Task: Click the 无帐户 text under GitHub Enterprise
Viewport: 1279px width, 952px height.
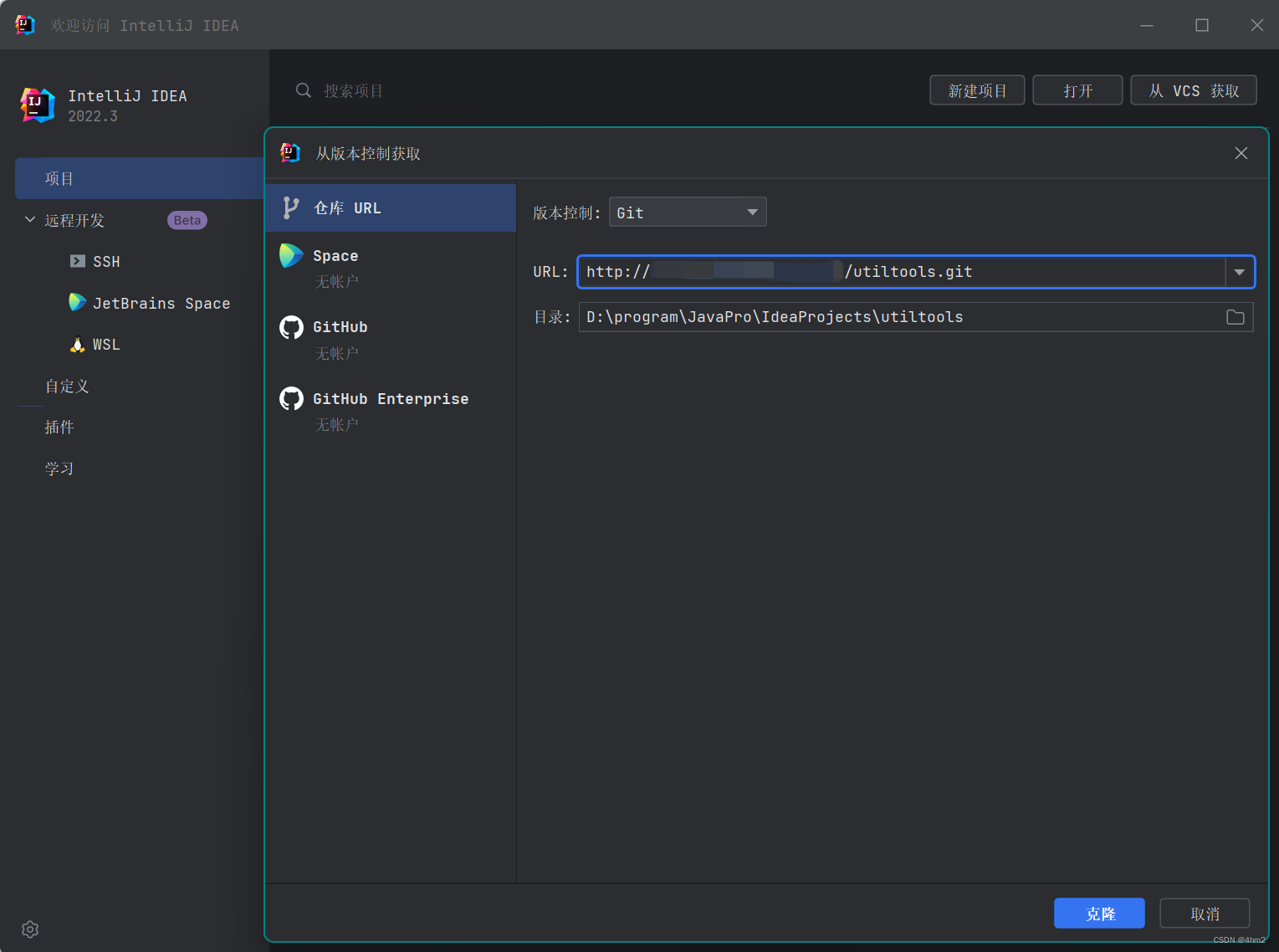Action: [336, 425]
